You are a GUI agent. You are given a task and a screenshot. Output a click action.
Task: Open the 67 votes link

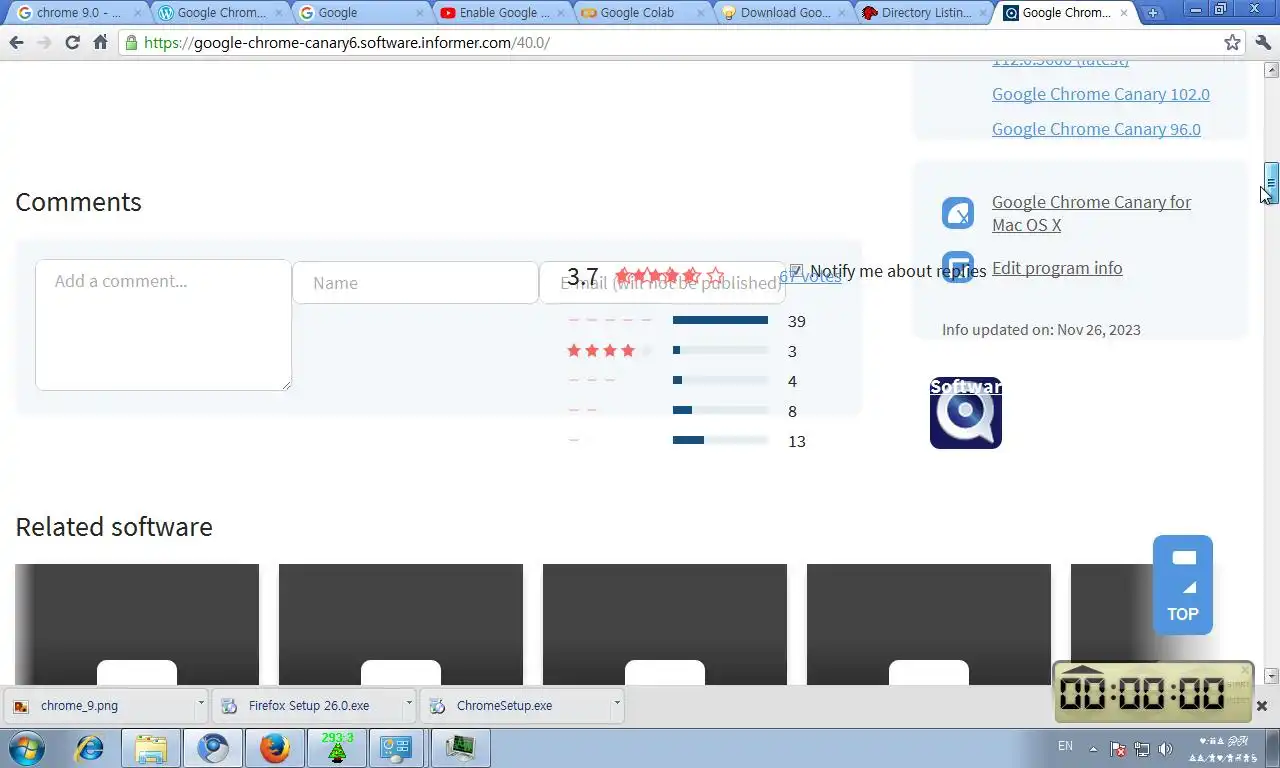pyautogui.click(x=810, y=276)
